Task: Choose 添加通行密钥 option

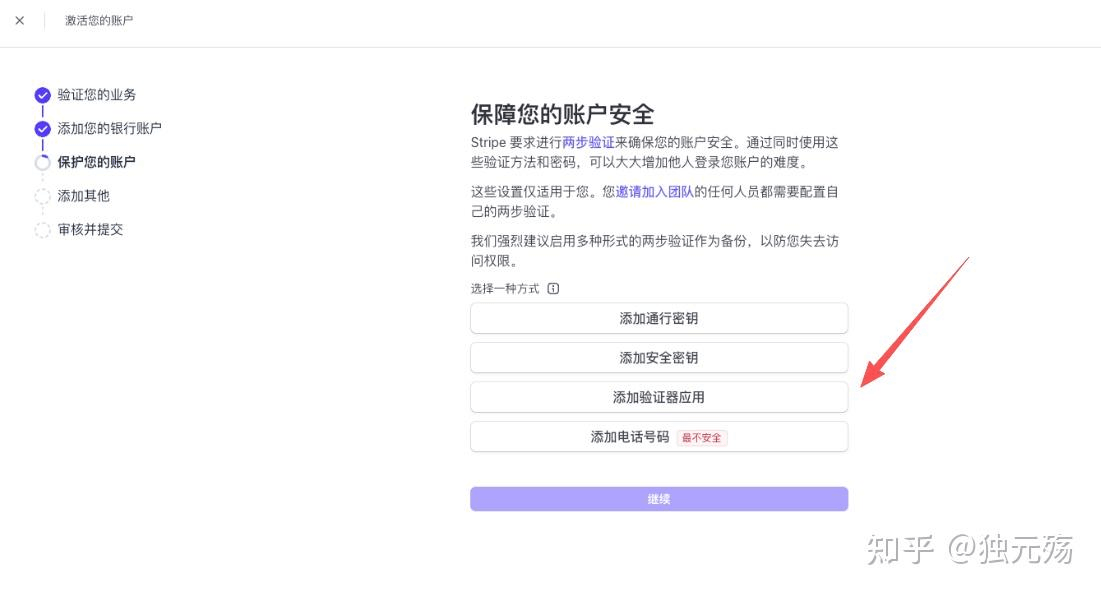Action: click(659, 318)
